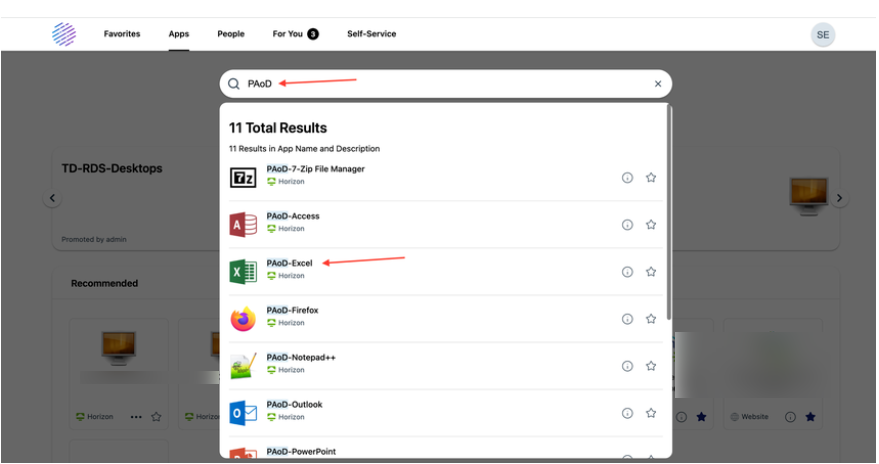Open the PAoD-Excel app icon

point(243,272)
